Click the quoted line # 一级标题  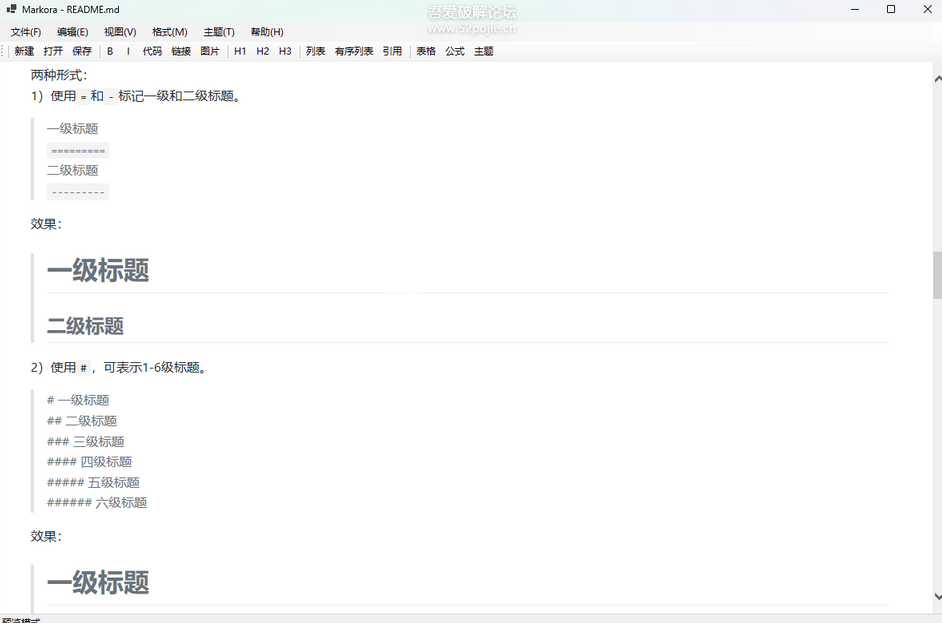[x=78, y=400]
